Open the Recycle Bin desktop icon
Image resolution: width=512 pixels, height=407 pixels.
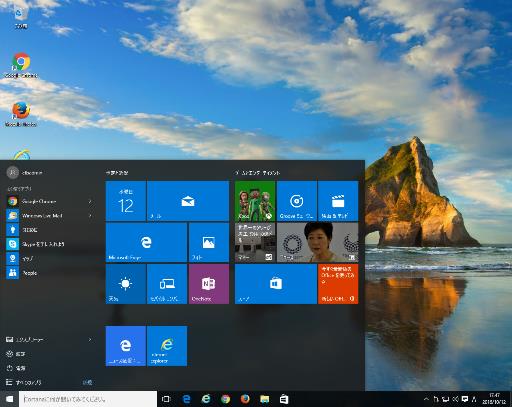20,17
